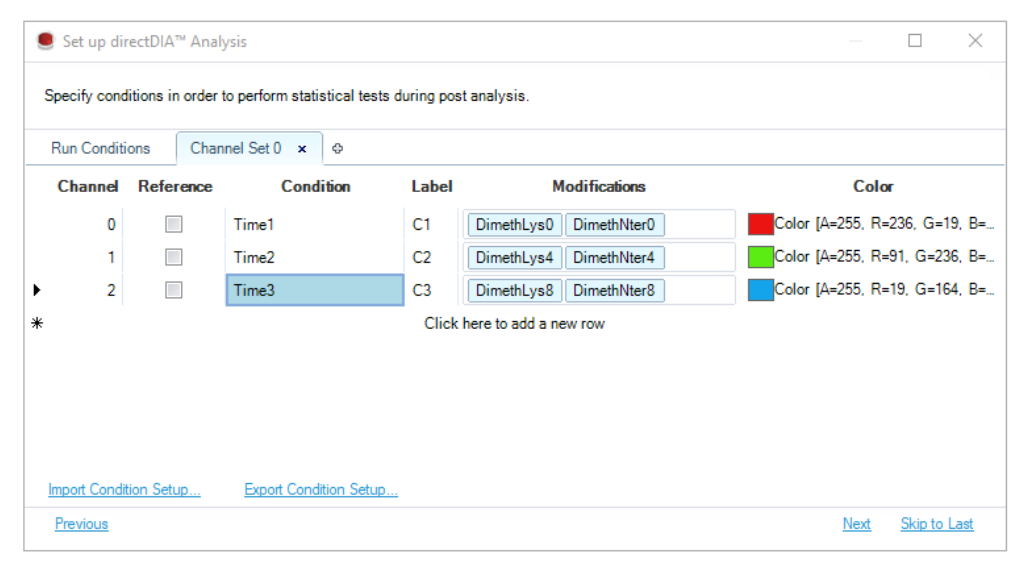Select channel number 1 cell
Screen dimensions: 1029x571
[112, 257]
